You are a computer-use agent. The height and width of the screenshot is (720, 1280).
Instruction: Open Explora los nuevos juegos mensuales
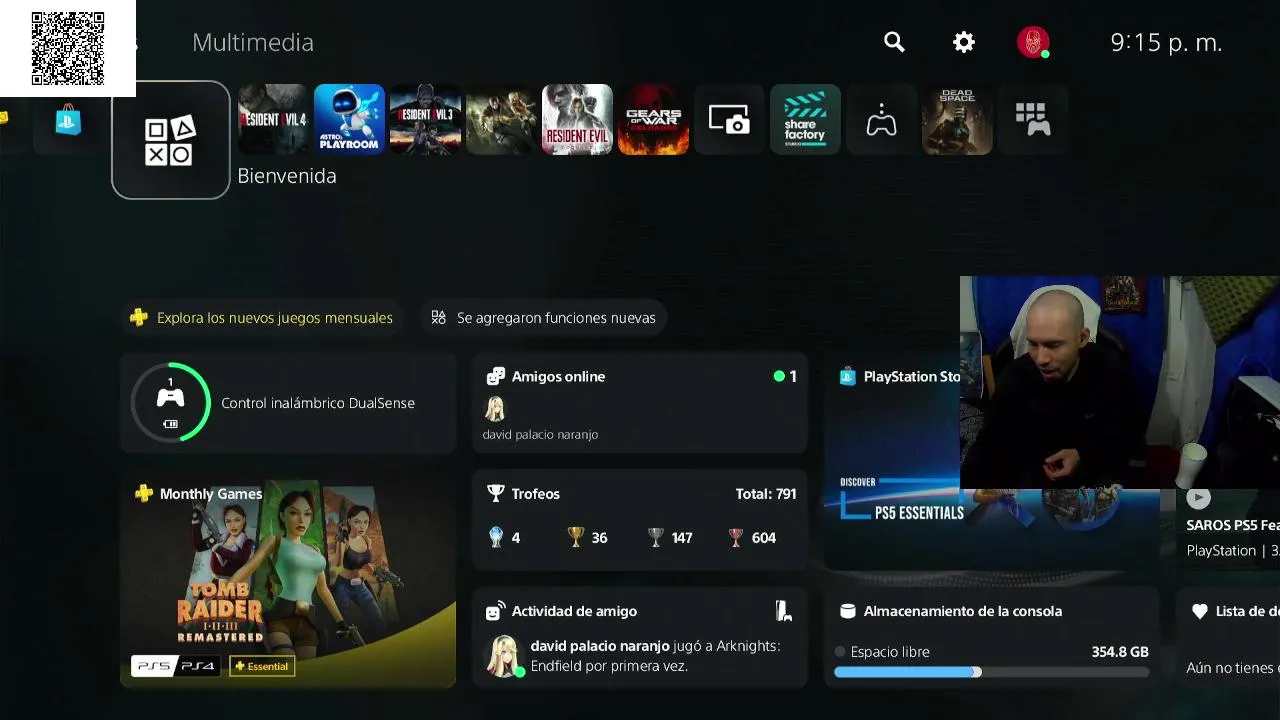pos(262,318)
